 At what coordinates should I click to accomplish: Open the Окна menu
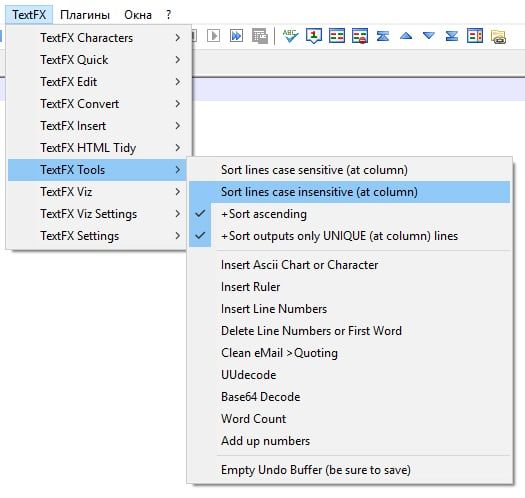[x=138, y=15]
